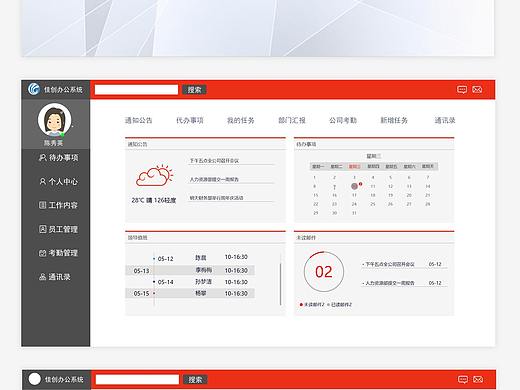Click the user avatar of 陈秀英

(x=54, y=120)
